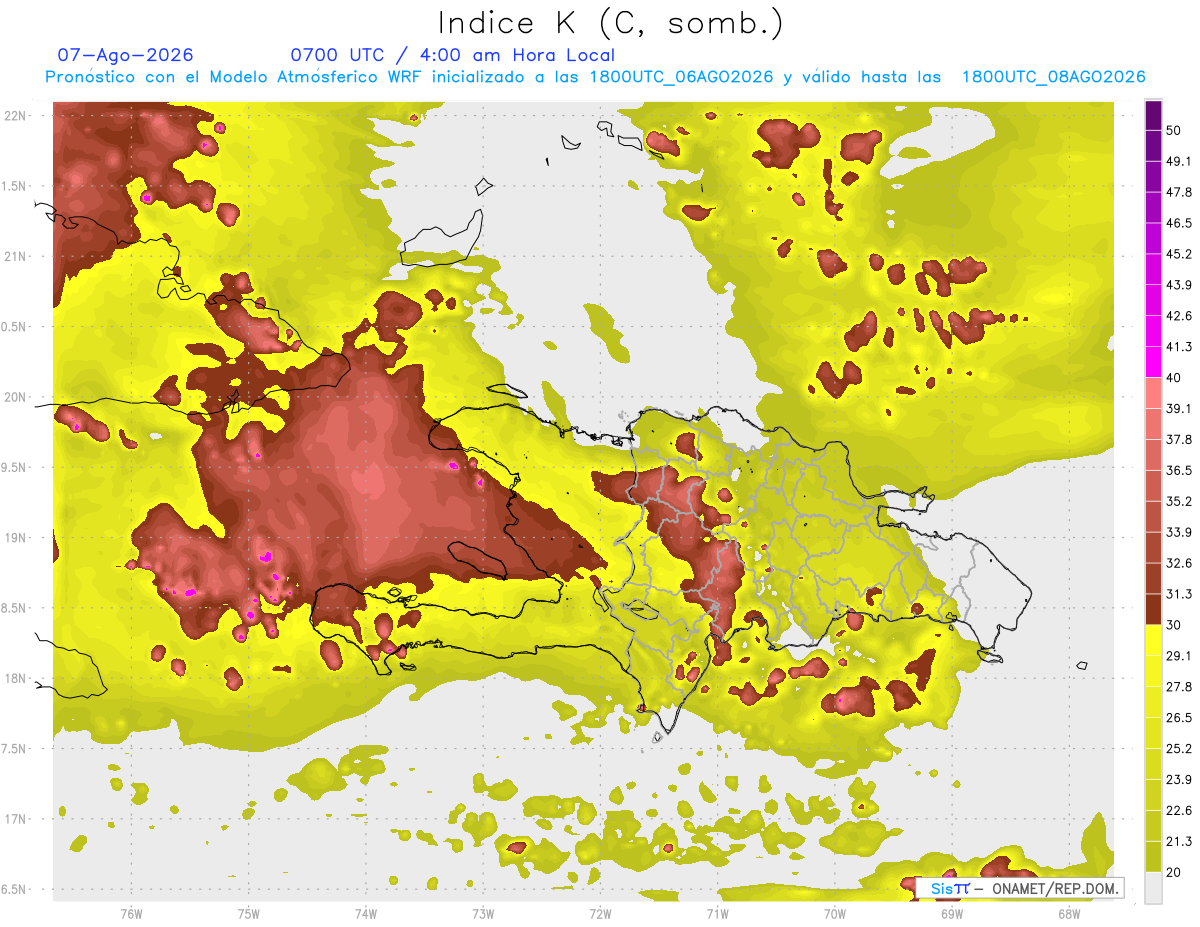1200x927 pixels.
Task: Click the colorbar value '47.8'
Action: click(x=1179, y=191)
